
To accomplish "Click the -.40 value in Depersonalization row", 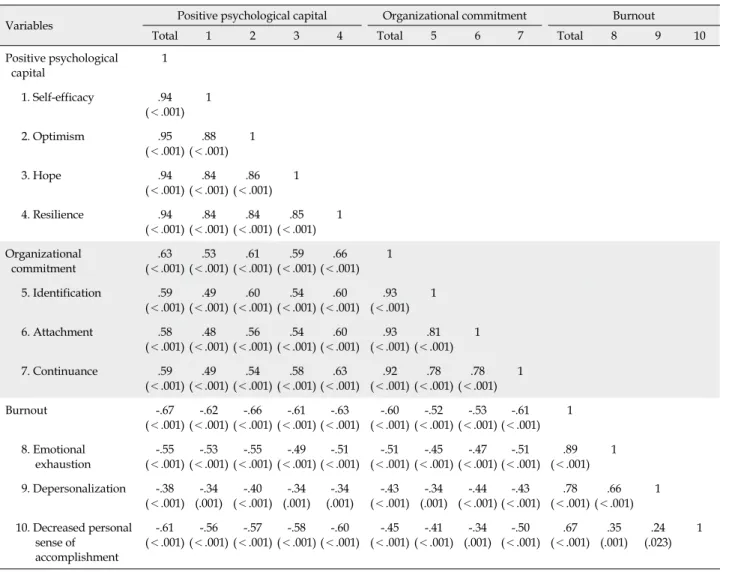I will 252,488.
